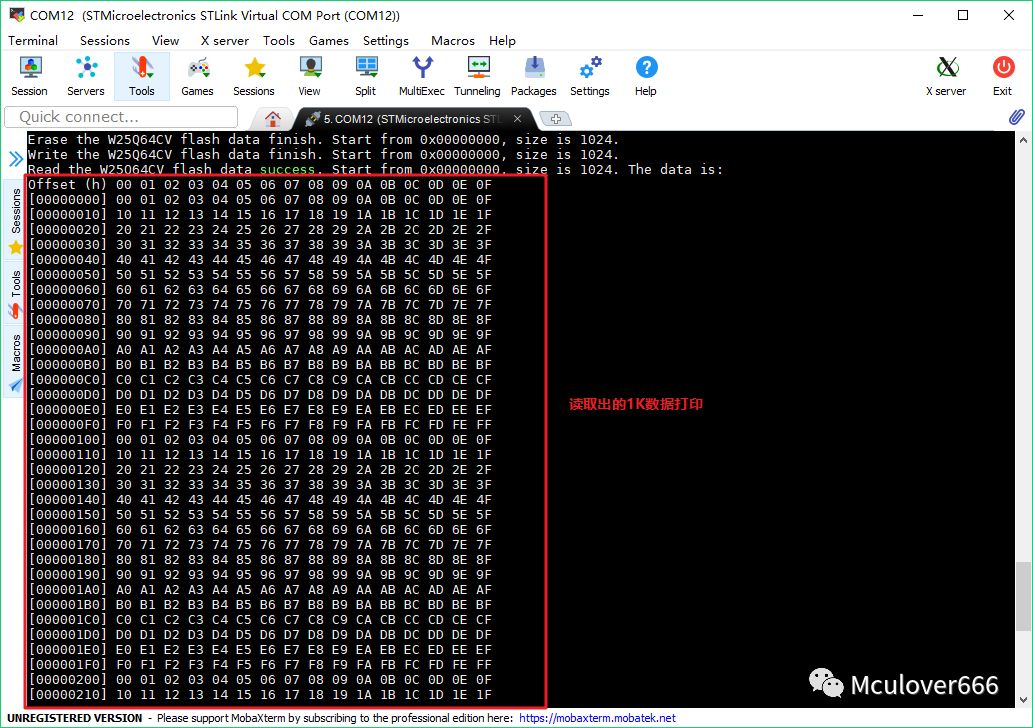Click the UNREGISTERED VERSION status text

(74, 717)
